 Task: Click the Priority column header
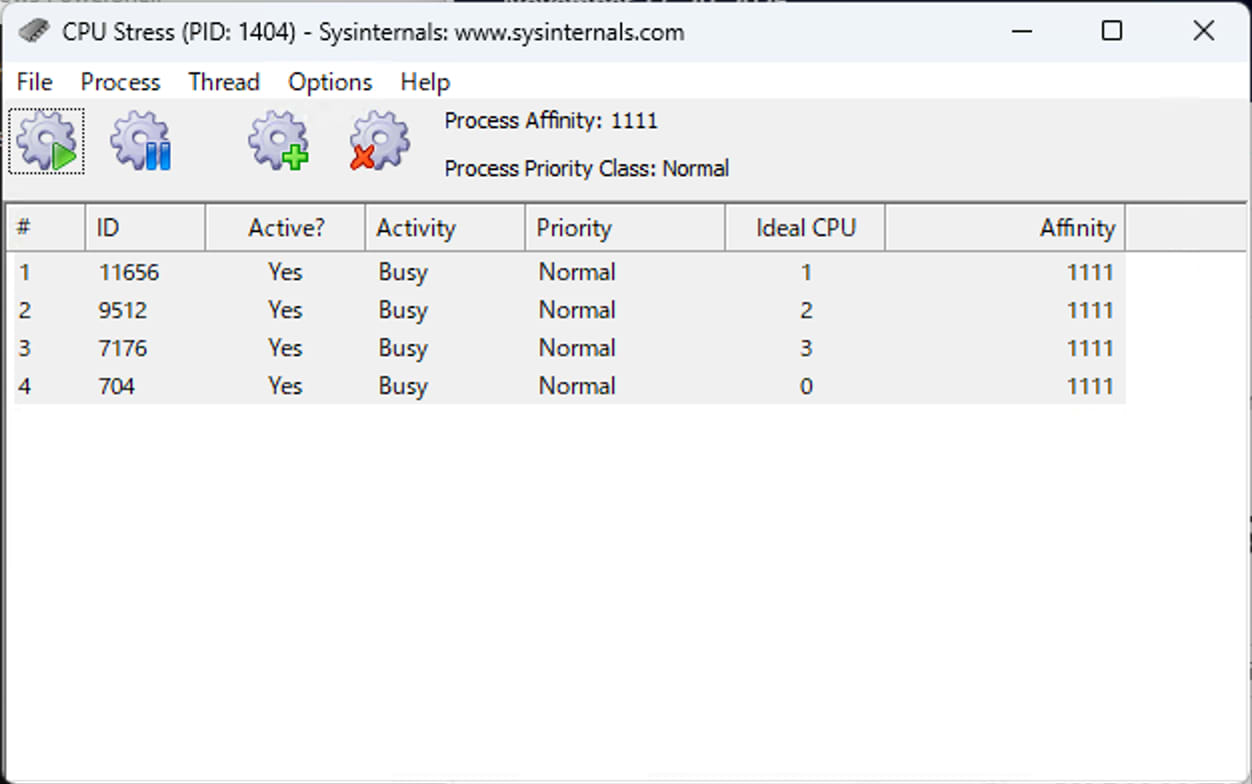(x=625, y=228)
